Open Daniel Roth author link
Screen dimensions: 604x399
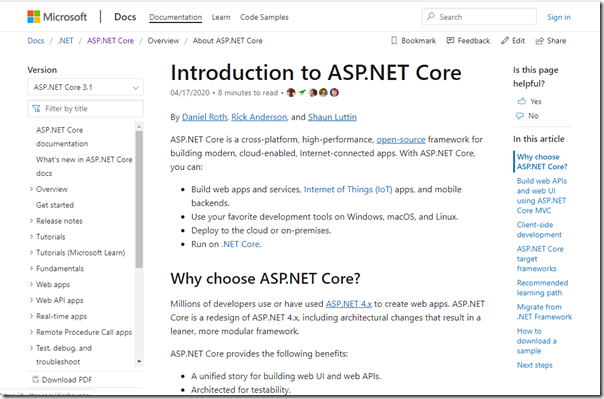click(x=205, y=117)
